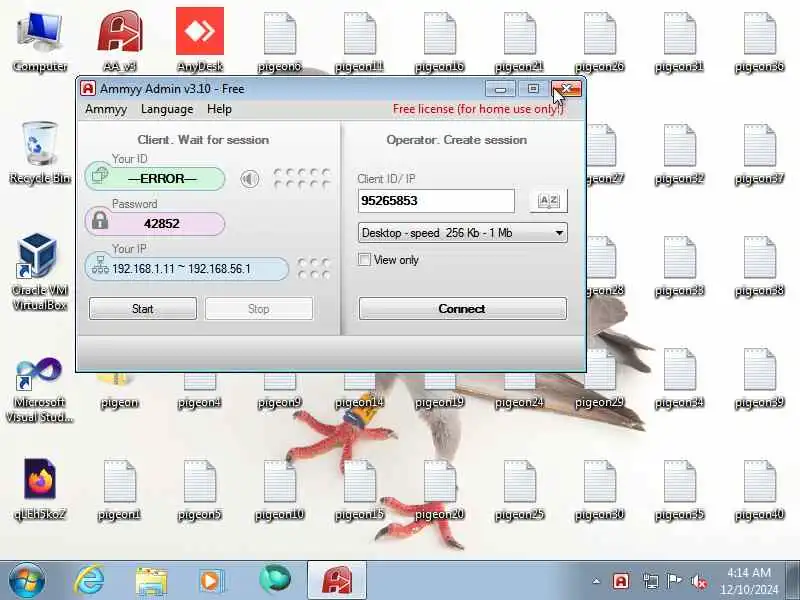Close the Ammyy Admin window
Screen dimensions: 800x600
(x=566, y=89)
